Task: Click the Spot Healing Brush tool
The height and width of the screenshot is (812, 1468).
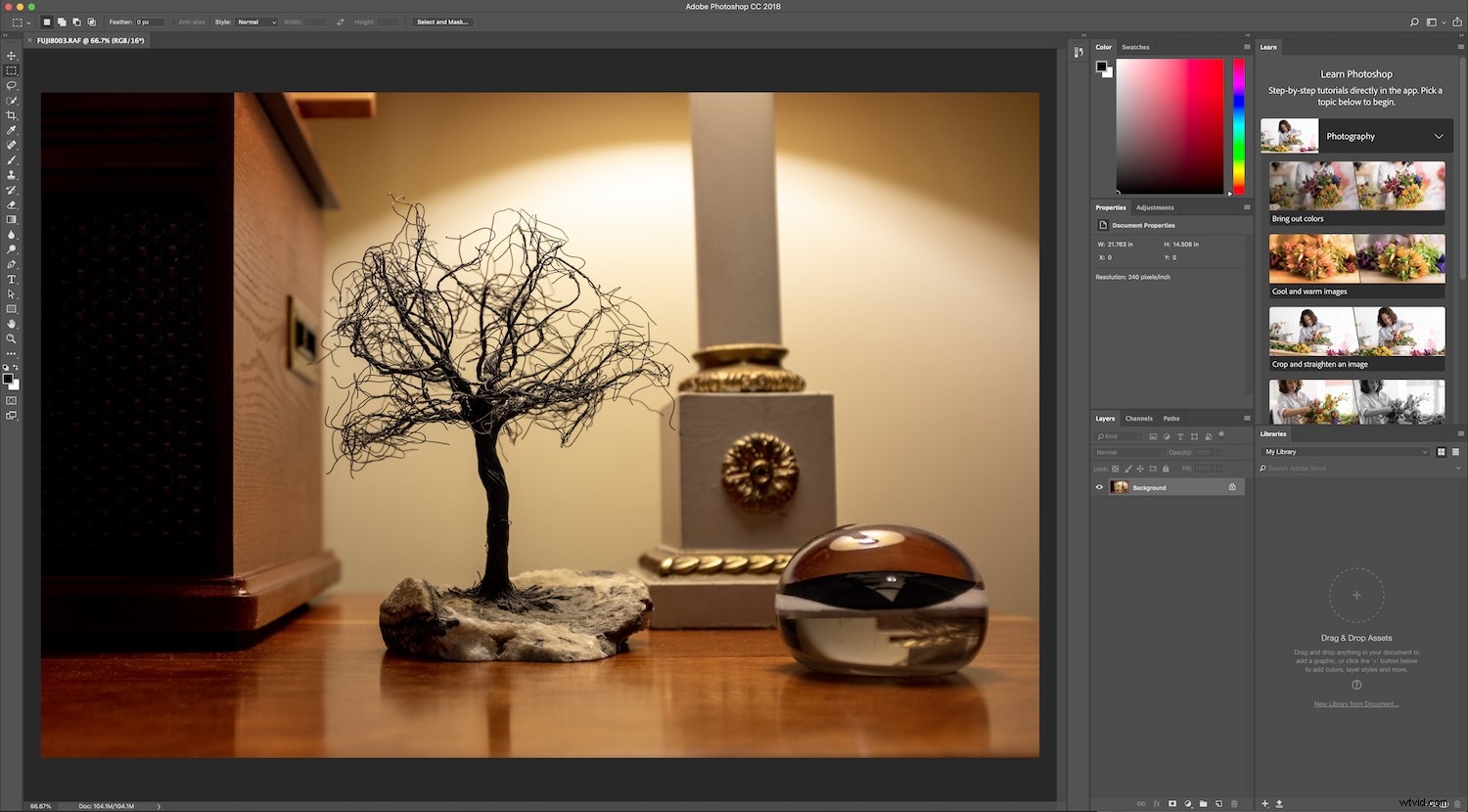Action: 12,144
